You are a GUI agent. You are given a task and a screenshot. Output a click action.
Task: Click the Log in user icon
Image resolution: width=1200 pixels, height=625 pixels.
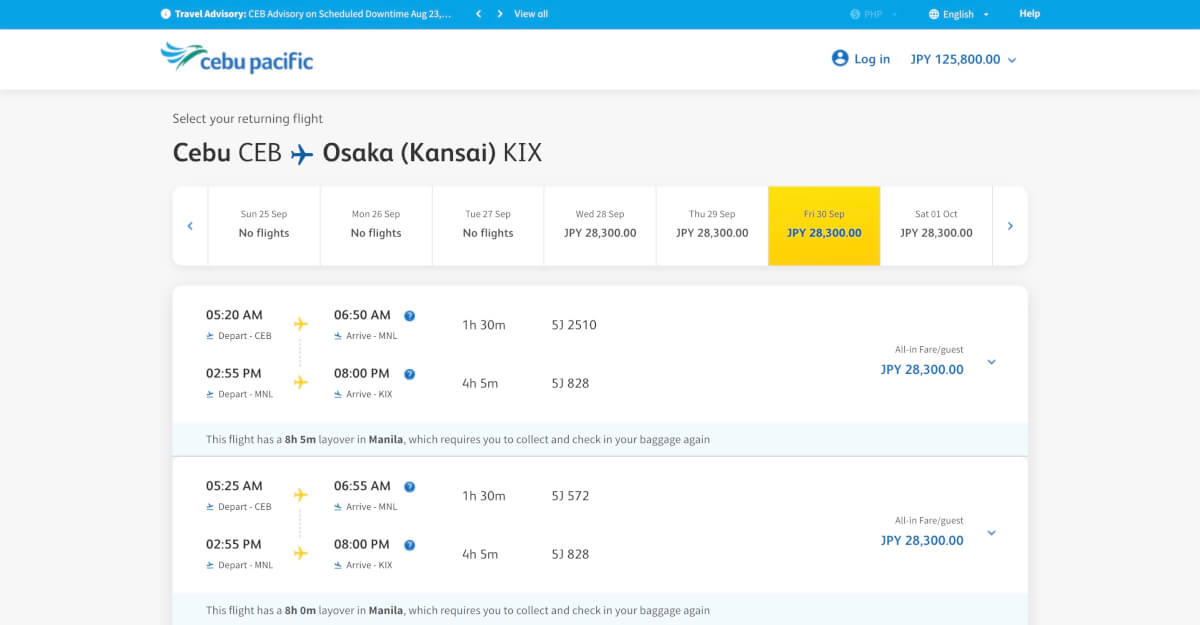tap(840, 59)
